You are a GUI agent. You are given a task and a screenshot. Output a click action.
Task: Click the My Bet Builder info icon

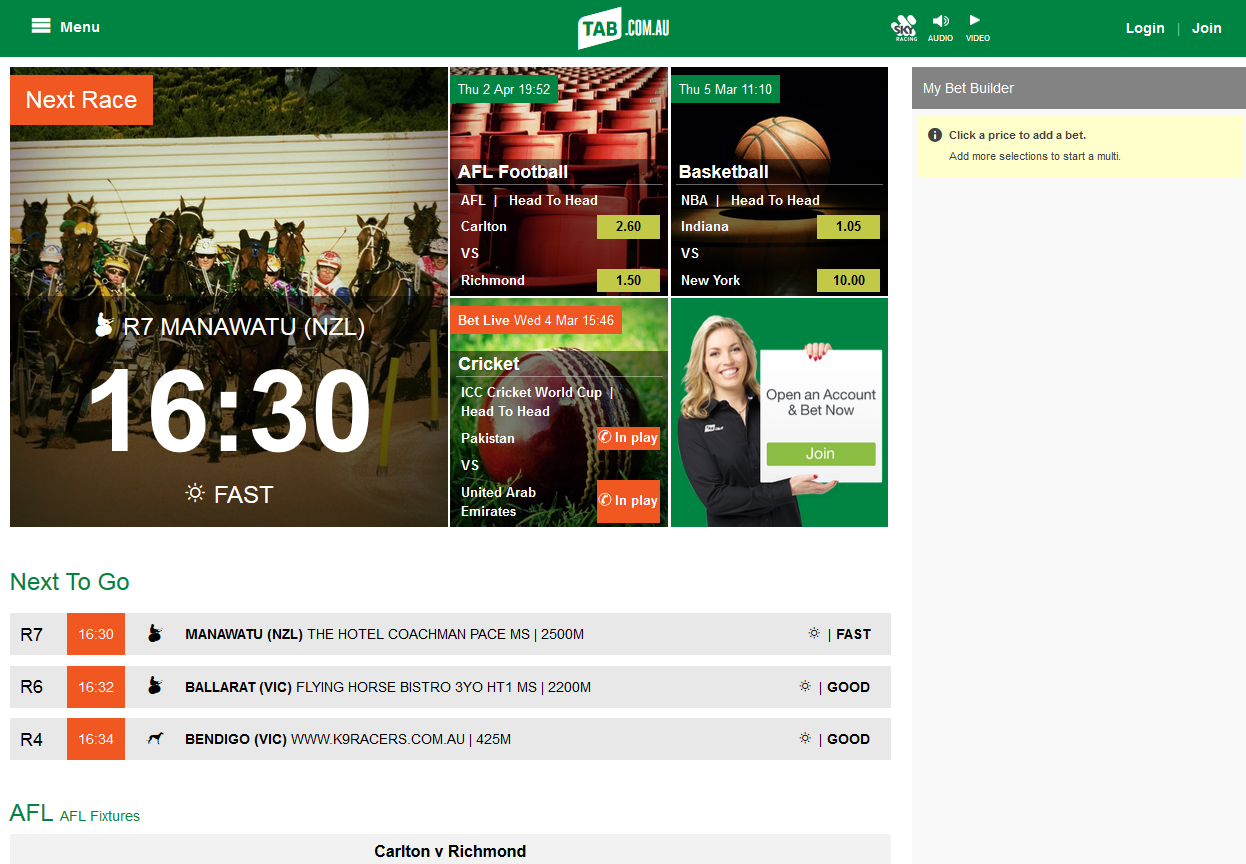[935, 135]
